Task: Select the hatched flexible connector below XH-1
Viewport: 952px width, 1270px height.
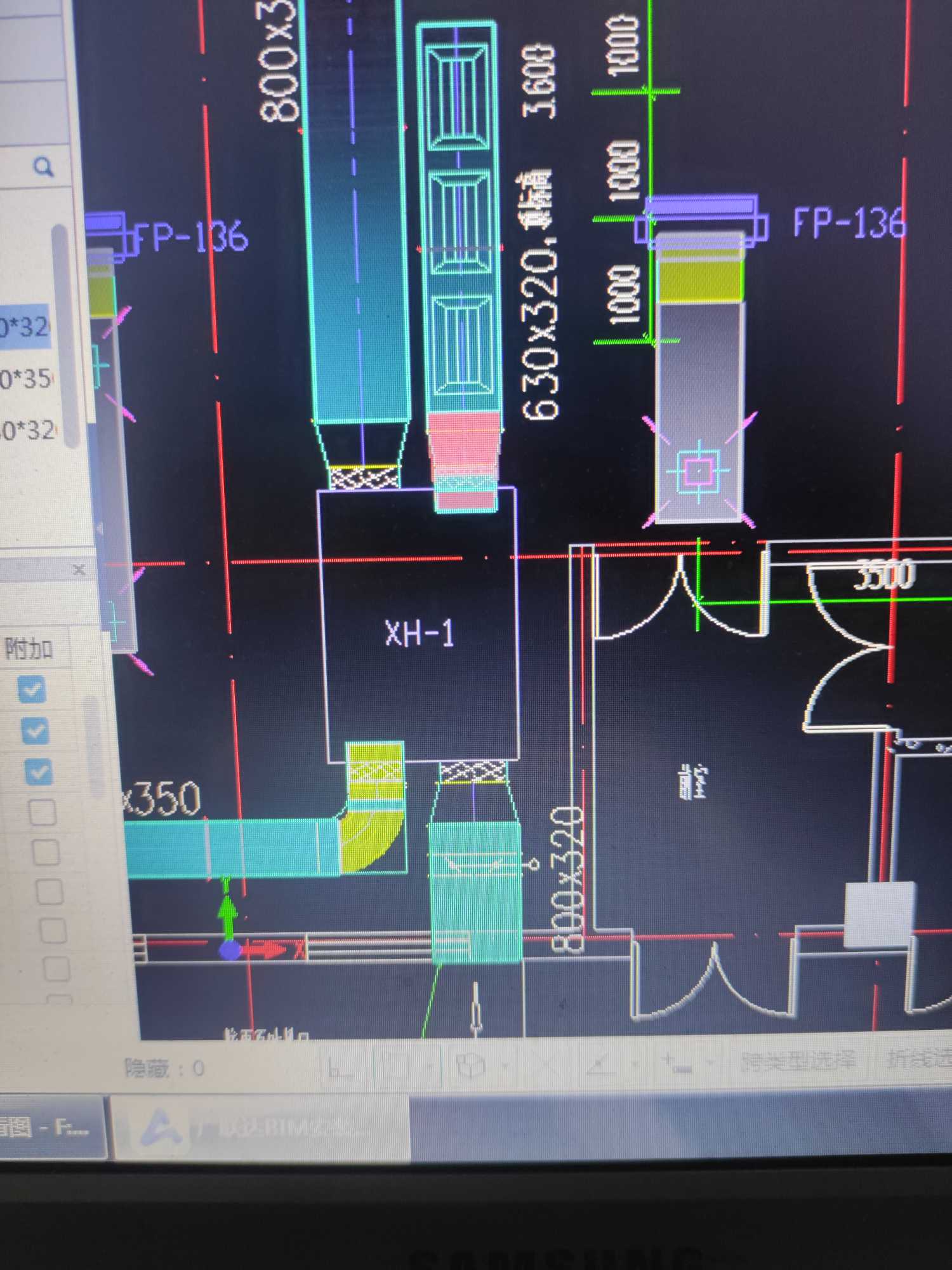Action: coord(473,772)
